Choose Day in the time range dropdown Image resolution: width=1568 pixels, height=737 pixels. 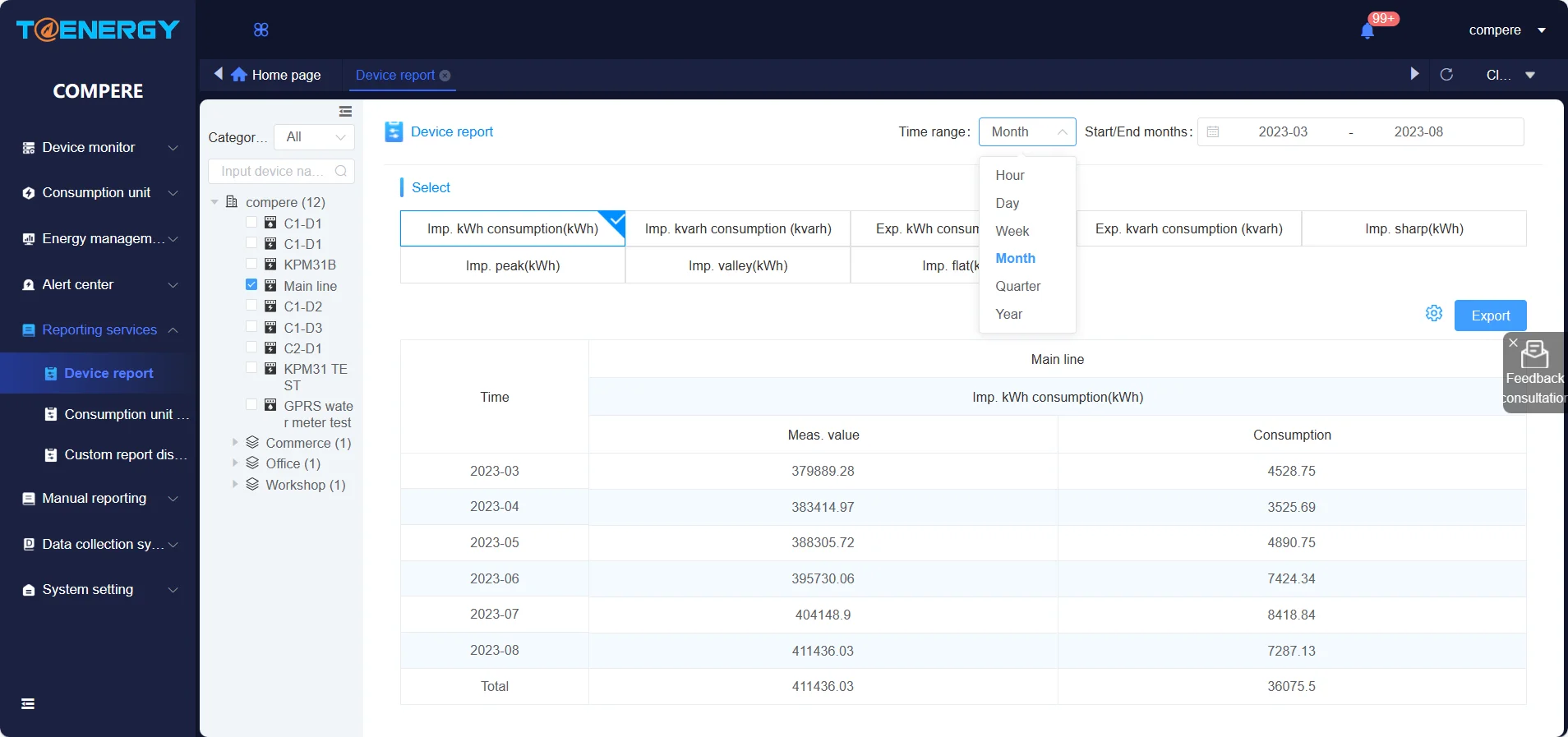pyautogui.click(x=1007, y=203)
